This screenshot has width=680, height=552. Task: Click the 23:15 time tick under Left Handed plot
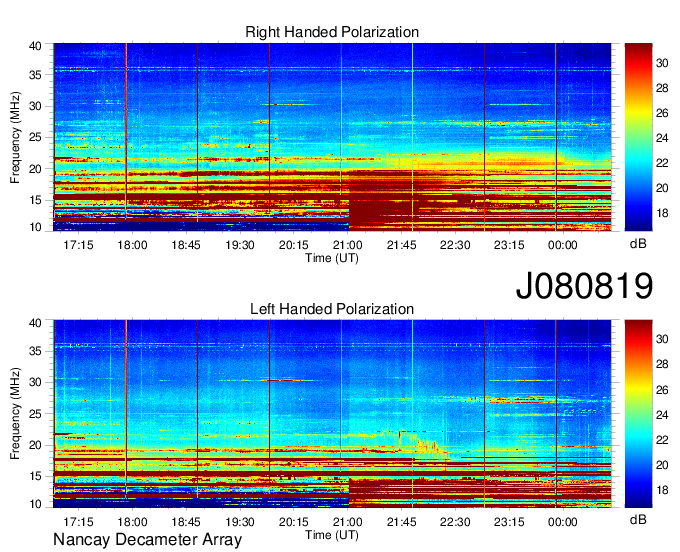pyautogui.click(x=509, y=522)
